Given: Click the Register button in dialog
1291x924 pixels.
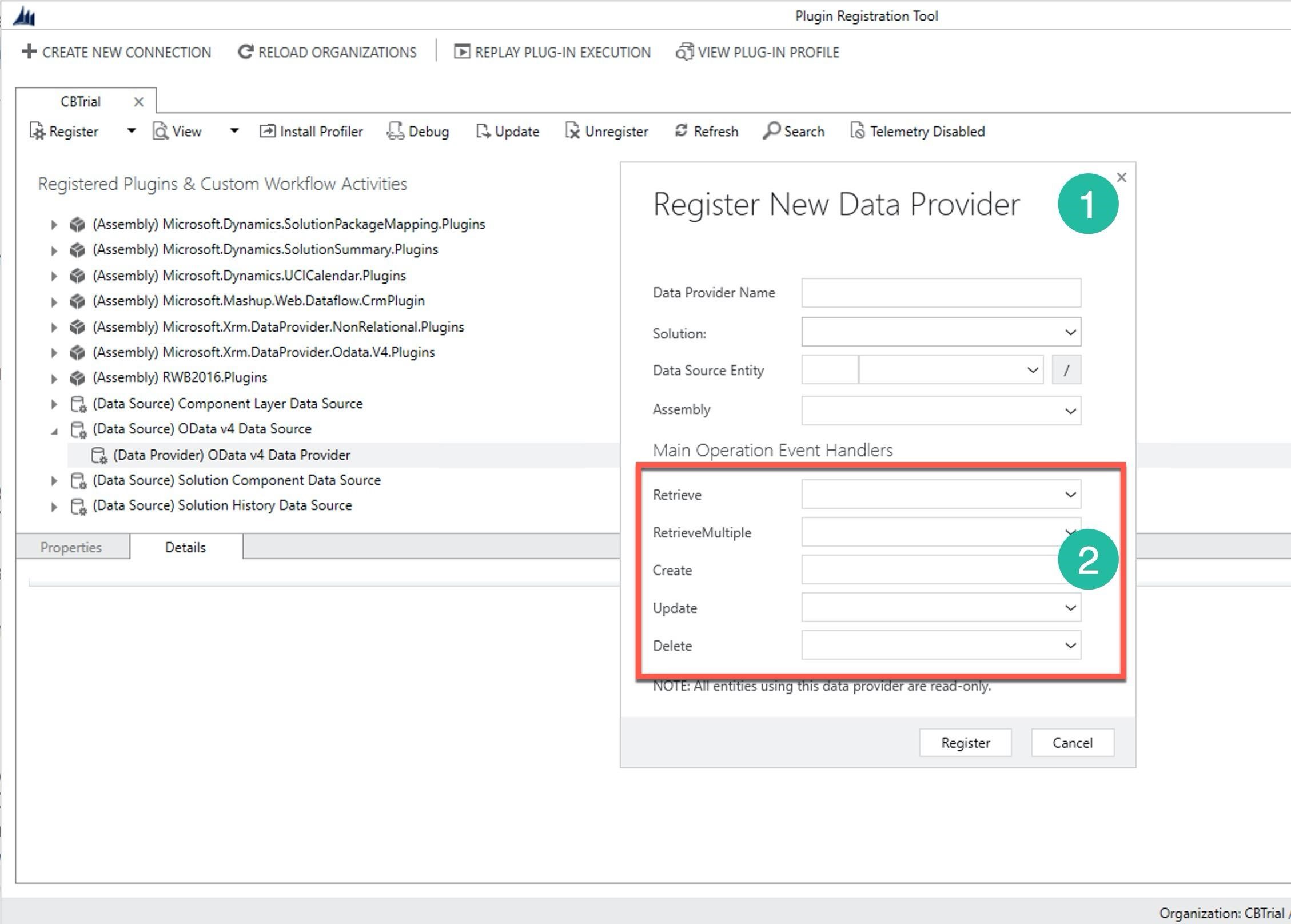Looking at the screenshot, I should (965, 743).
